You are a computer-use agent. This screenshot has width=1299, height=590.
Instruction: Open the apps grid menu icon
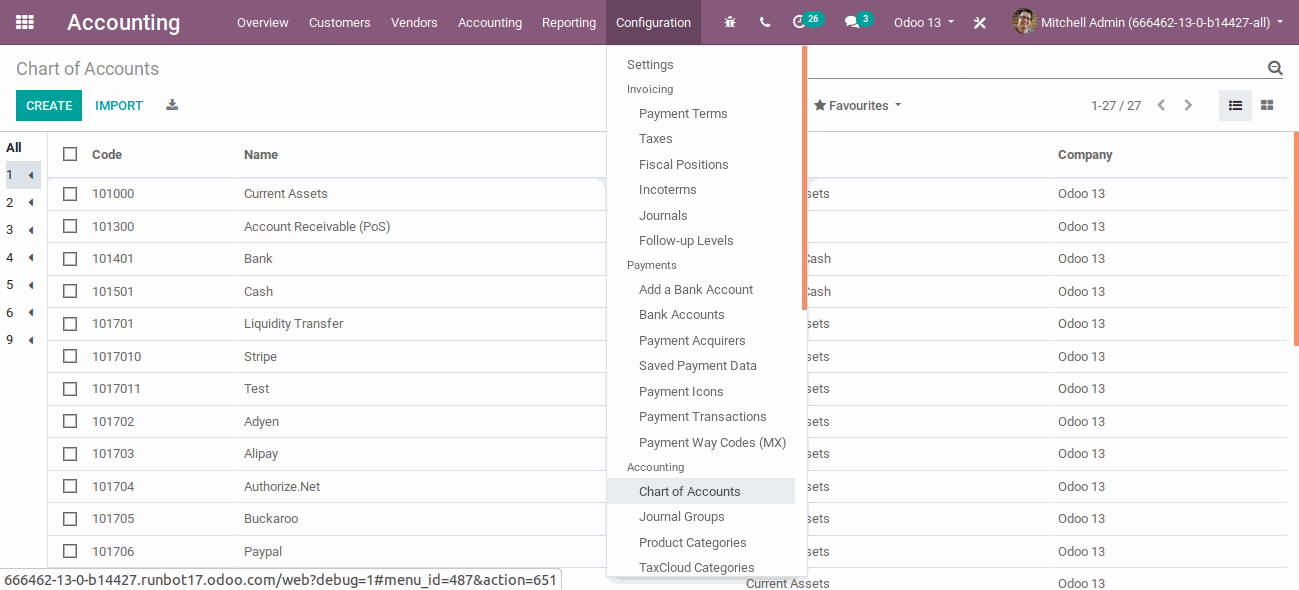[x=25, y=22]
